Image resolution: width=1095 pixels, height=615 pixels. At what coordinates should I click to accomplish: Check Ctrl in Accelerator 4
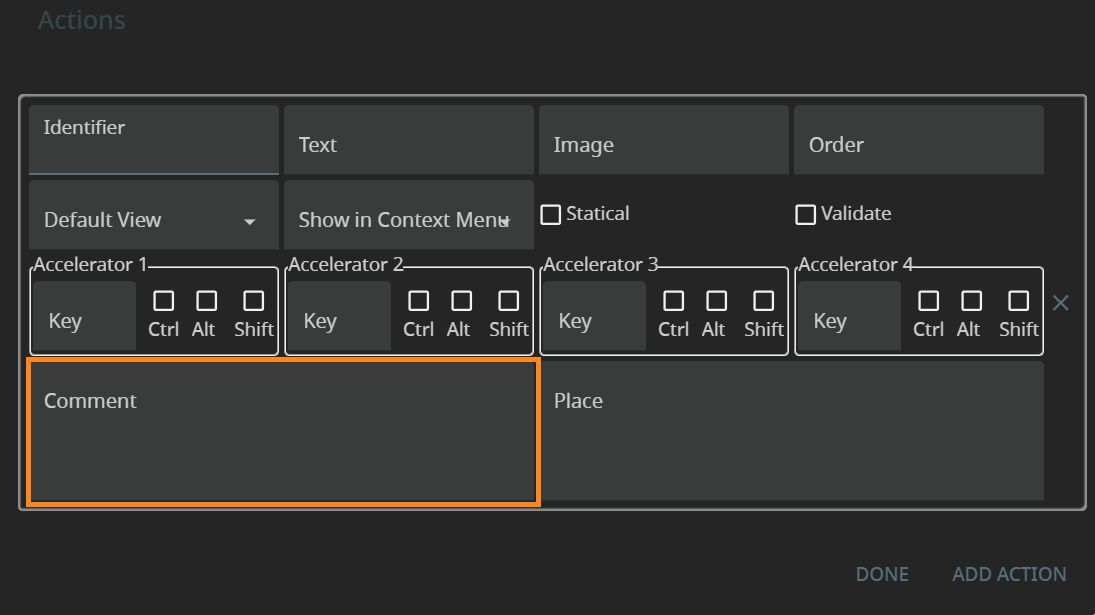[928, 301]
